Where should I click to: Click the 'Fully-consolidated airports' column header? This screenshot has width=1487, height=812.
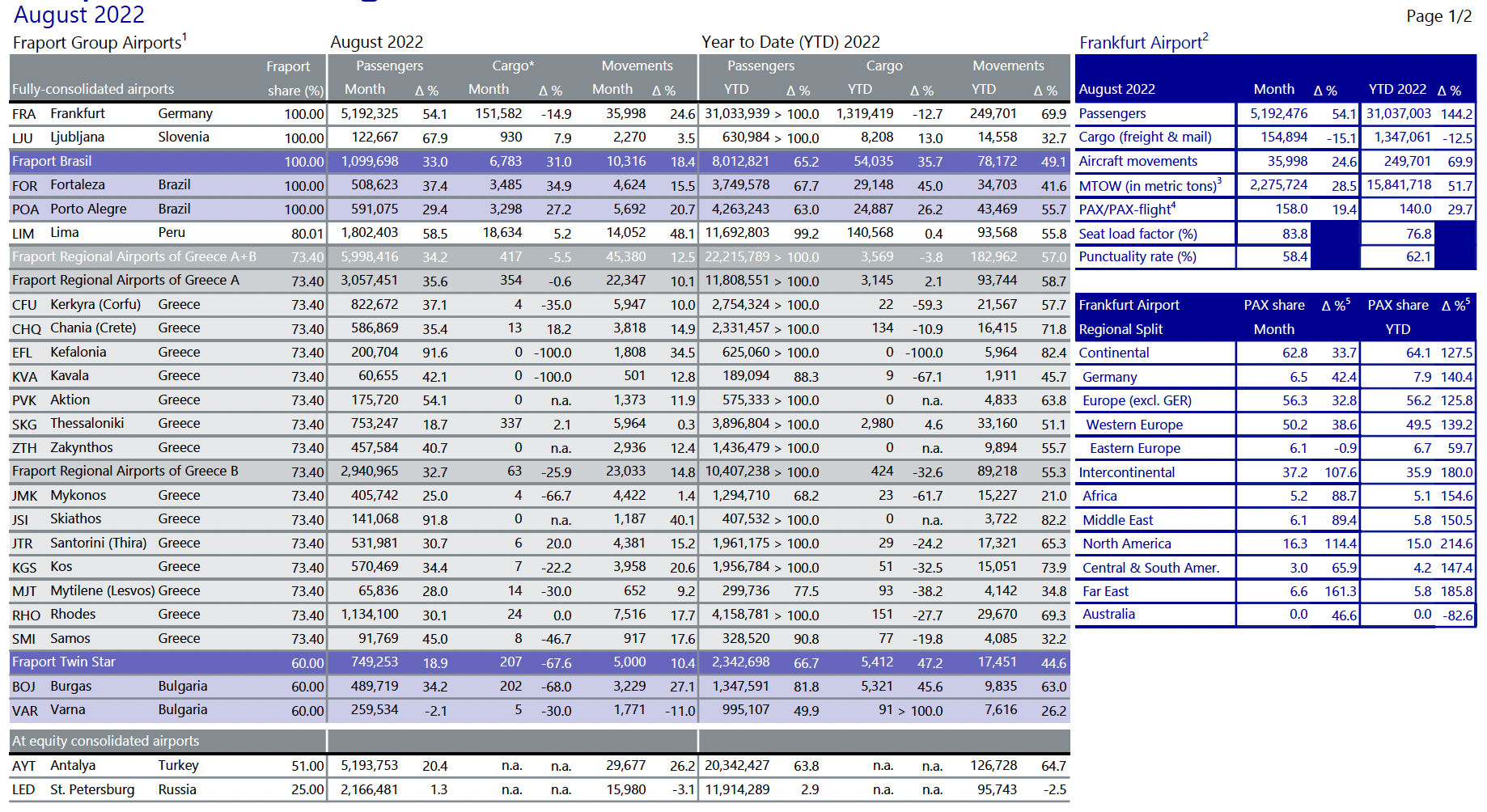pos(93,89)
